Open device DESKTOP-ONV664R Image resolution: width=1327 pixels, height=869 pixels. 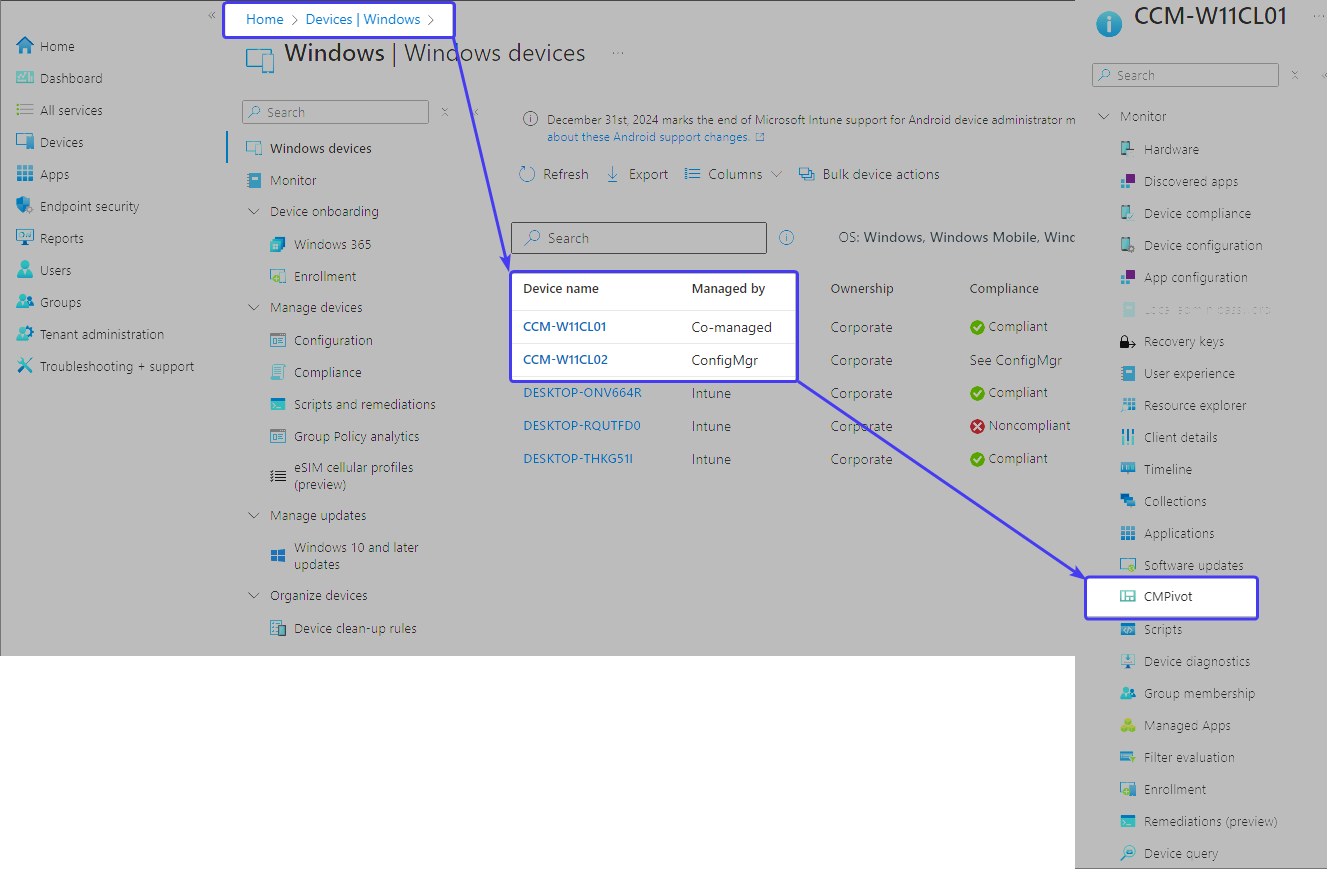[582, 393]
